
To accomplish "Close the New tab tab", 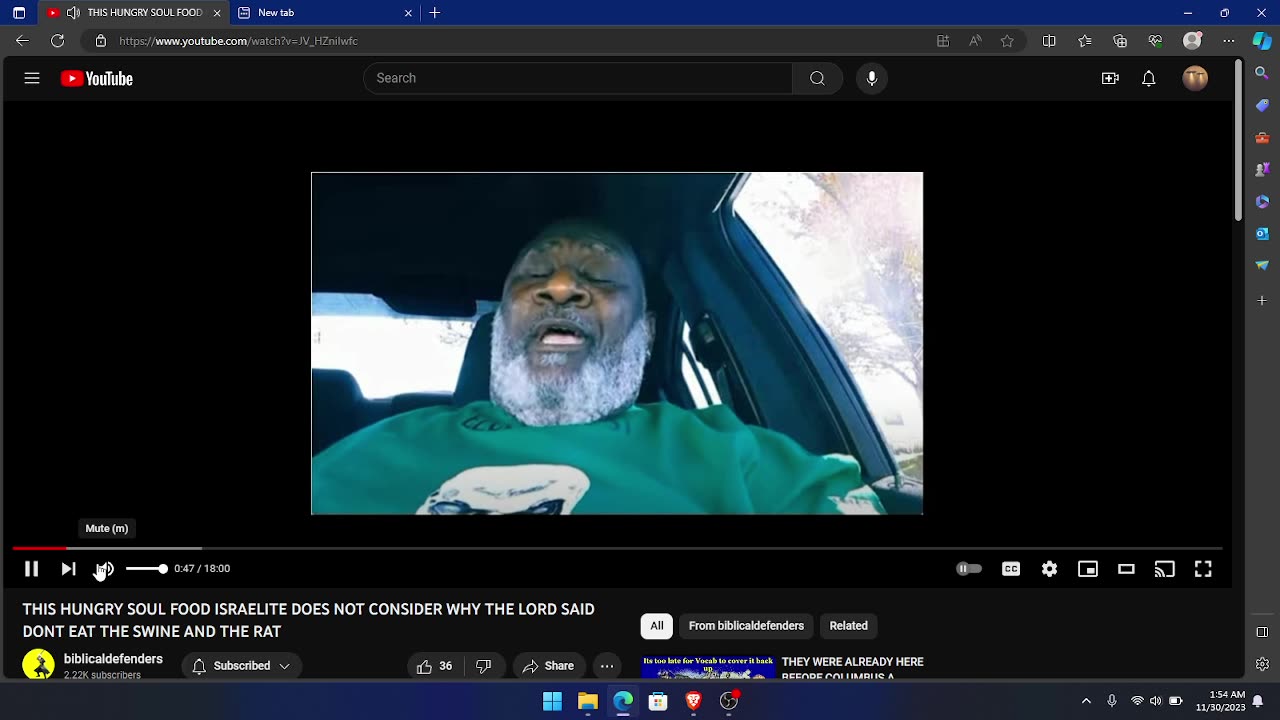I will (408, 13).
